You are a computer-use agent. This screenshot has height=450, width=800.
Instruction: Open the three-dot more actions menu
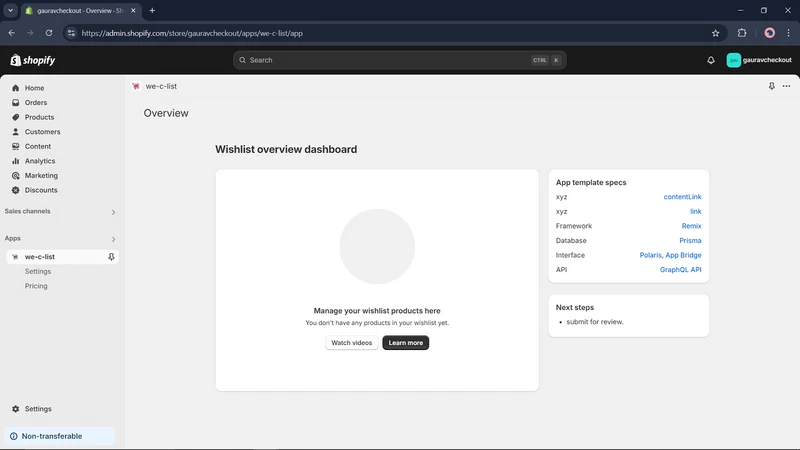786,86
